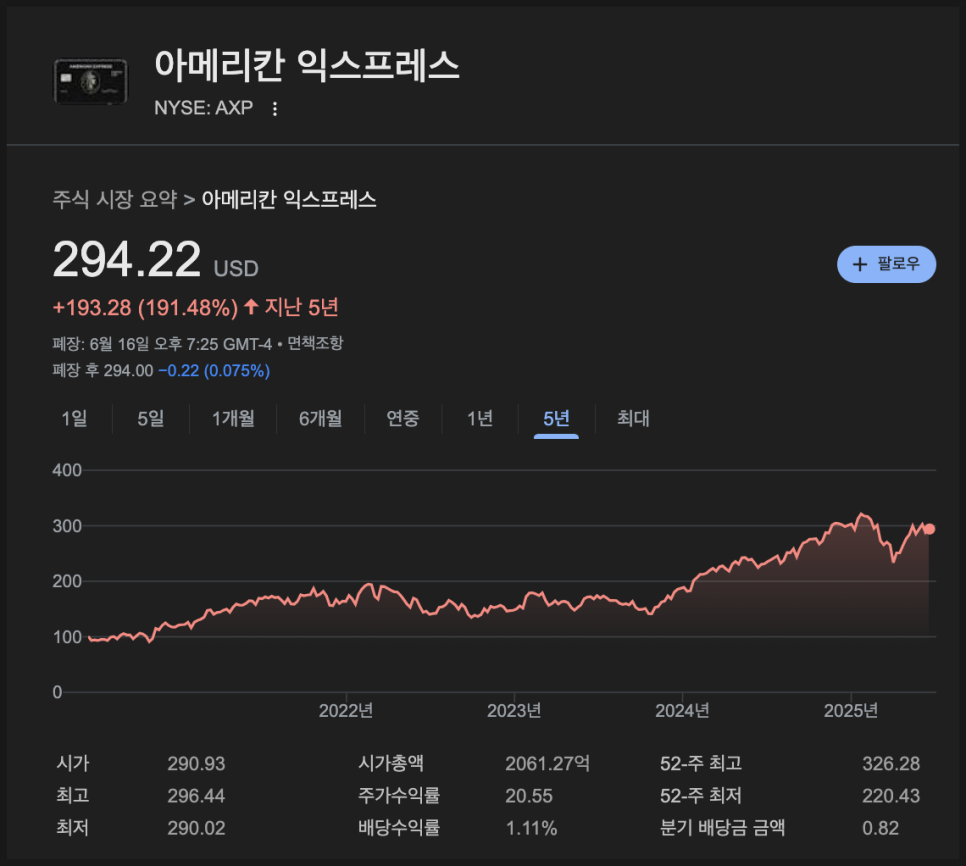The image size is (966, 866).
Task: Click the 분기 배당금 금액 value 0.82
Action: pos(880,828)
